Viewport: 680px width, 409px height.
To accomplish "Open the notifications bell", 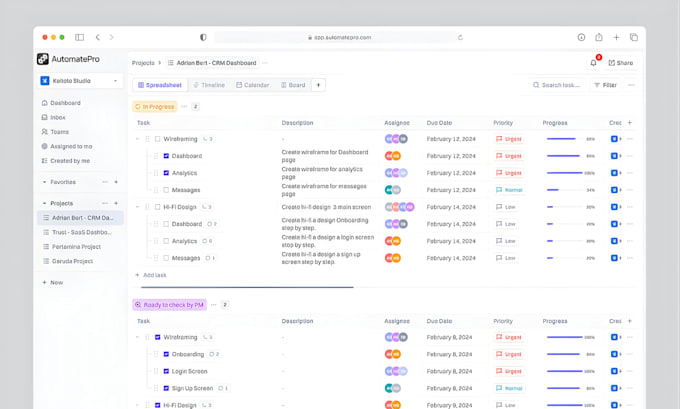I will click(x=593, y=63).
